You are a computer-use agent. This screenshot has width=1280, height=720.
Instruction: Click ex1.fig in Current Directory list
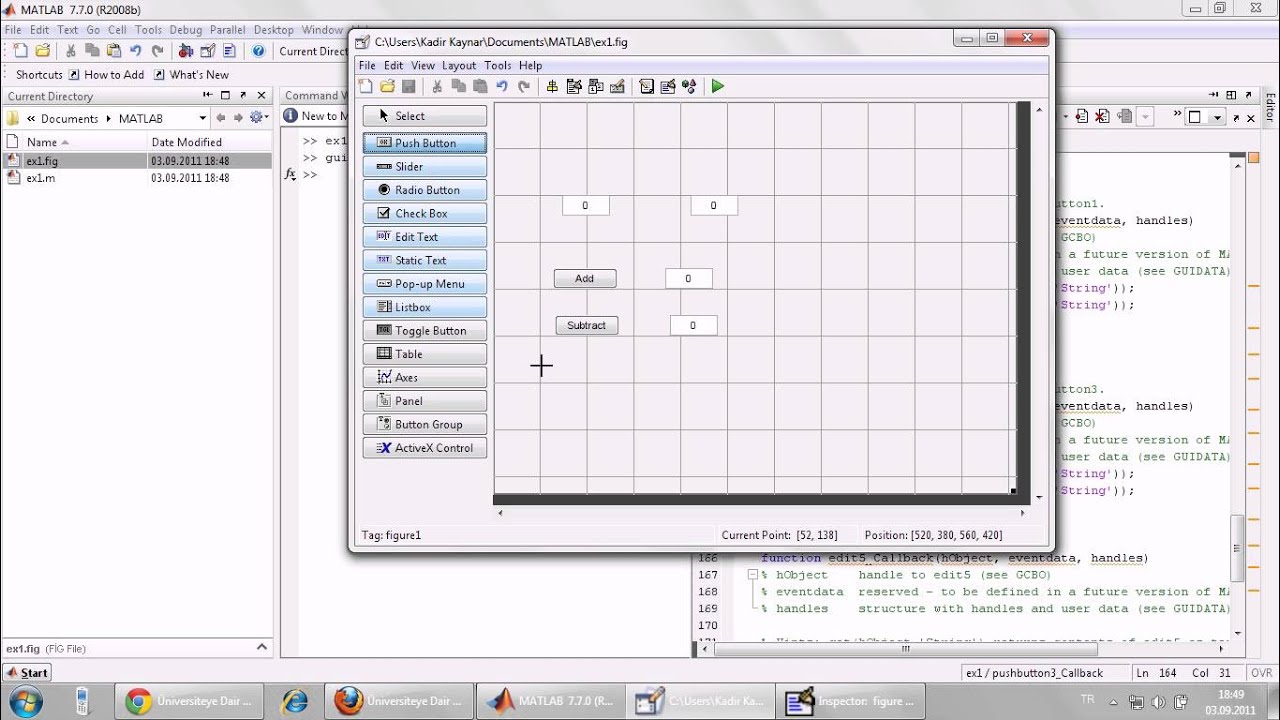click(137, 161)
